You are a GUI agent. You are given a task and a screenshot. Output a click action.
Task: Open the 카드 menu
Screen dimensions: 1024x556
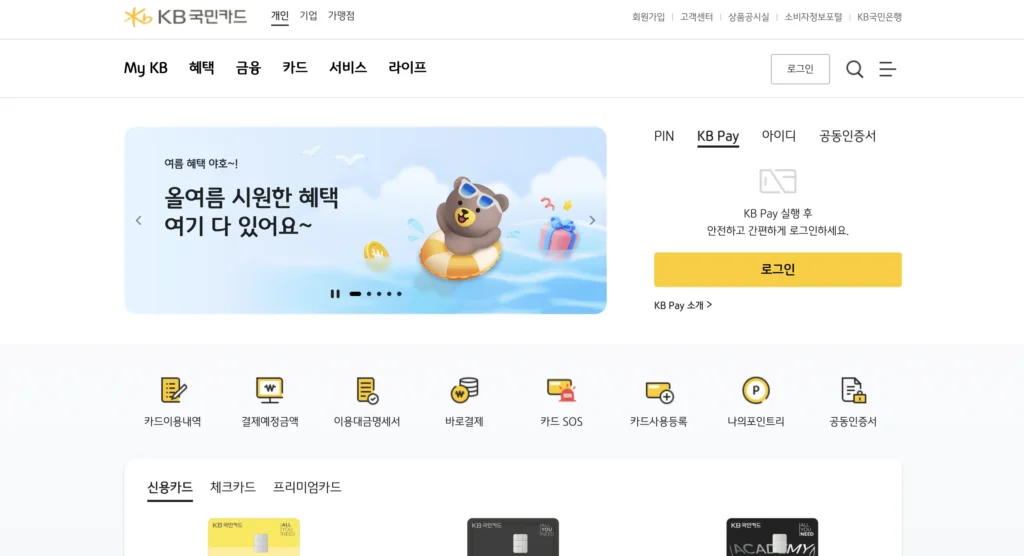295,68
